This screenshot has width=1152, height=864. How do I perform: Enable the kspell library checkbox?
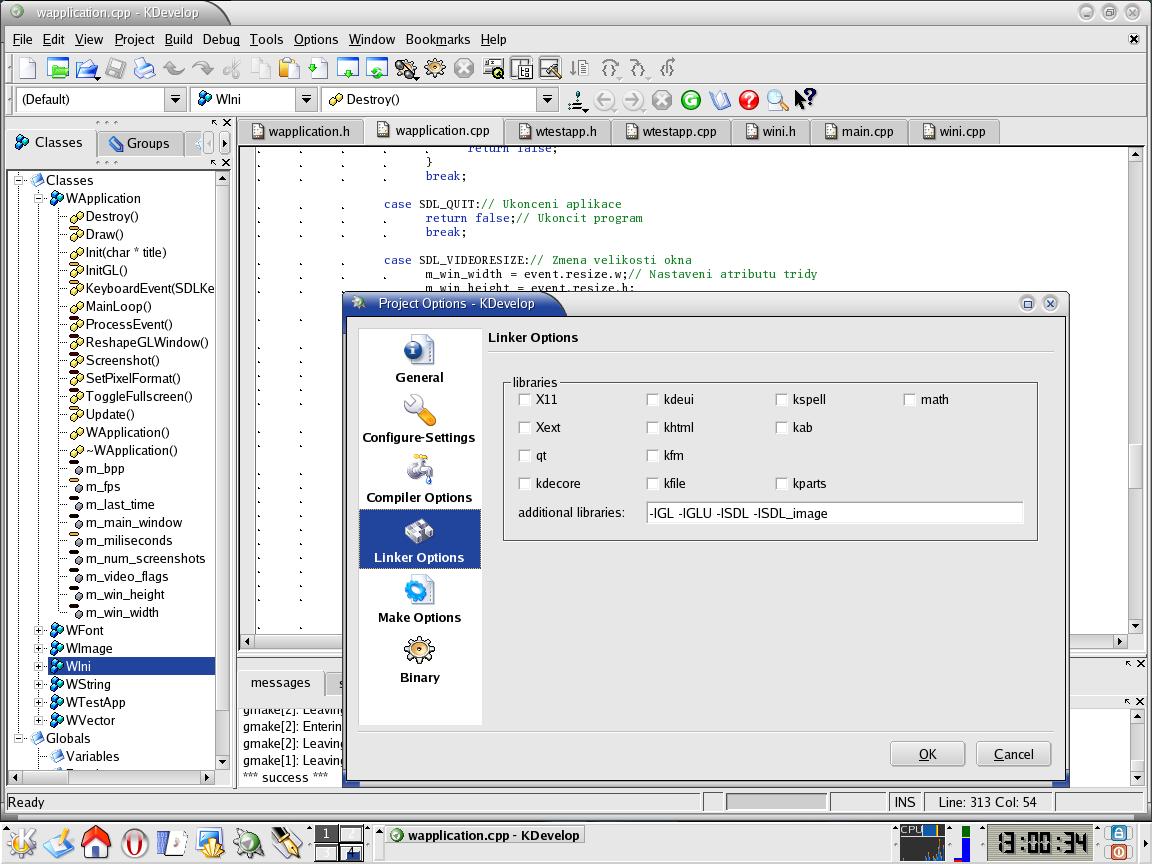point(782,400)
